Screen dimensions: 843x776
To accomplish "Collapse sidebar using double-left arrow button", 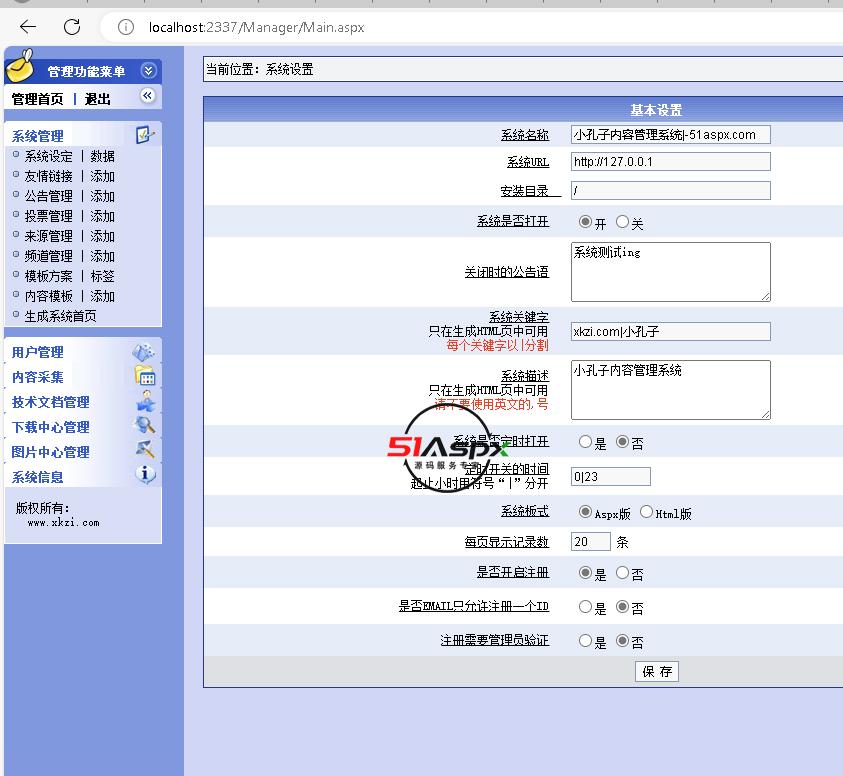I will tap(147, 96).
